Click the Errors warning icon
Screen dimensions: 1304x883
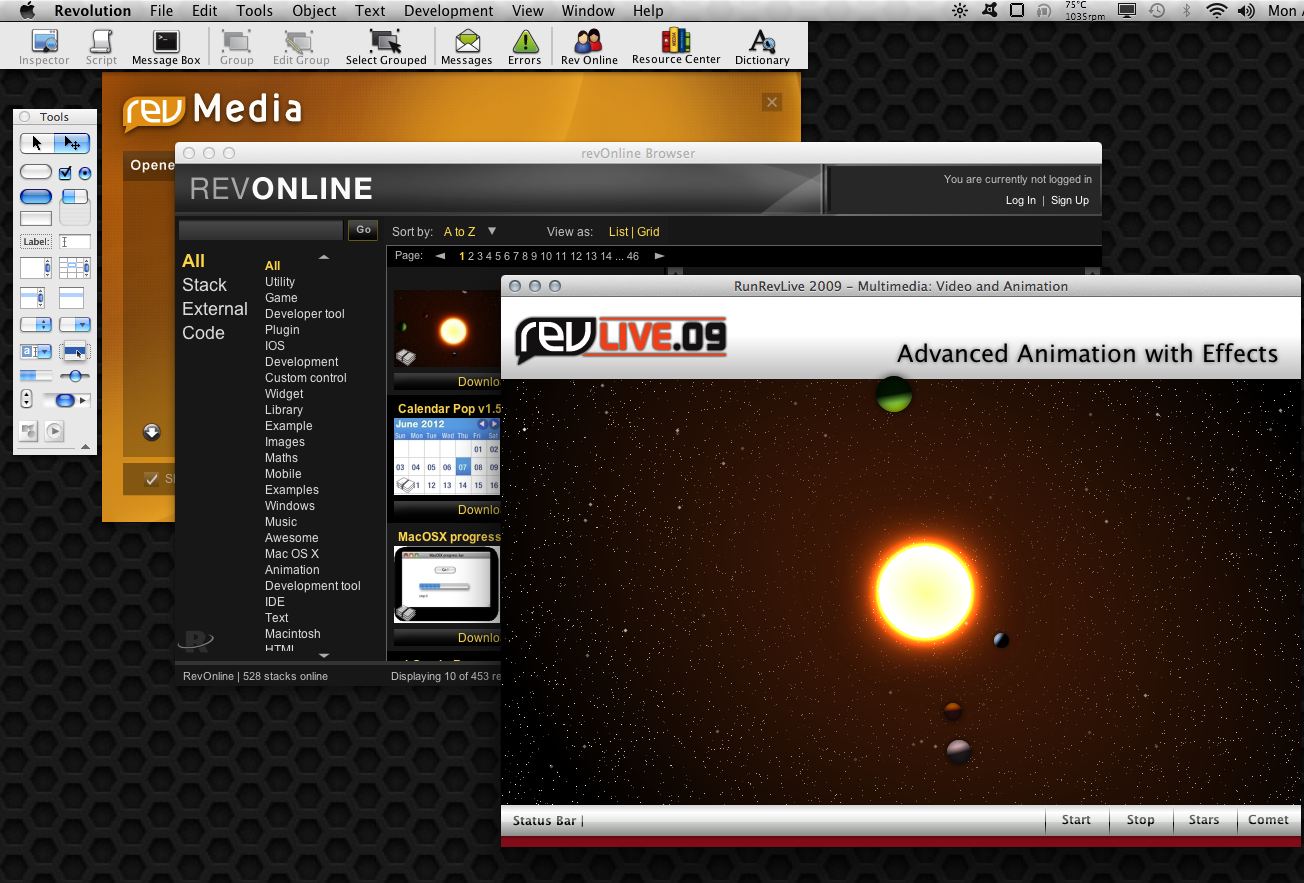(524, 46)
